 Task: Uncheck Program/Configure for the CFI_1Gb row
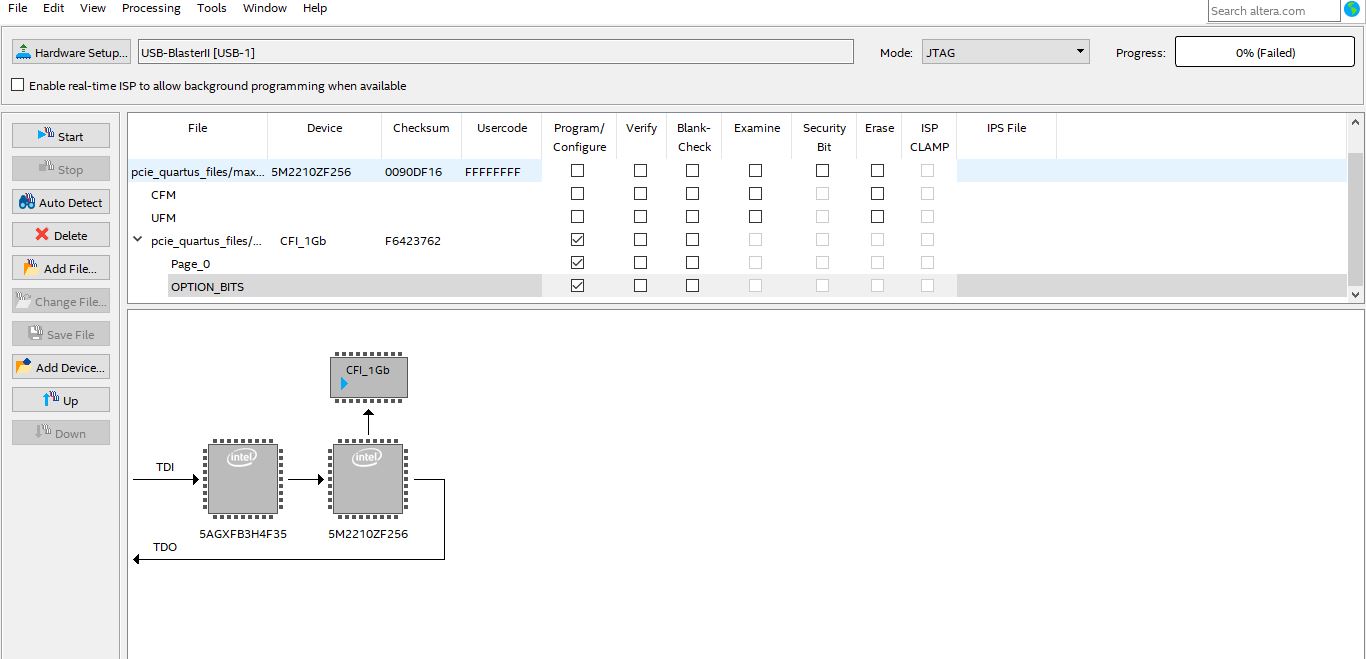577,240
